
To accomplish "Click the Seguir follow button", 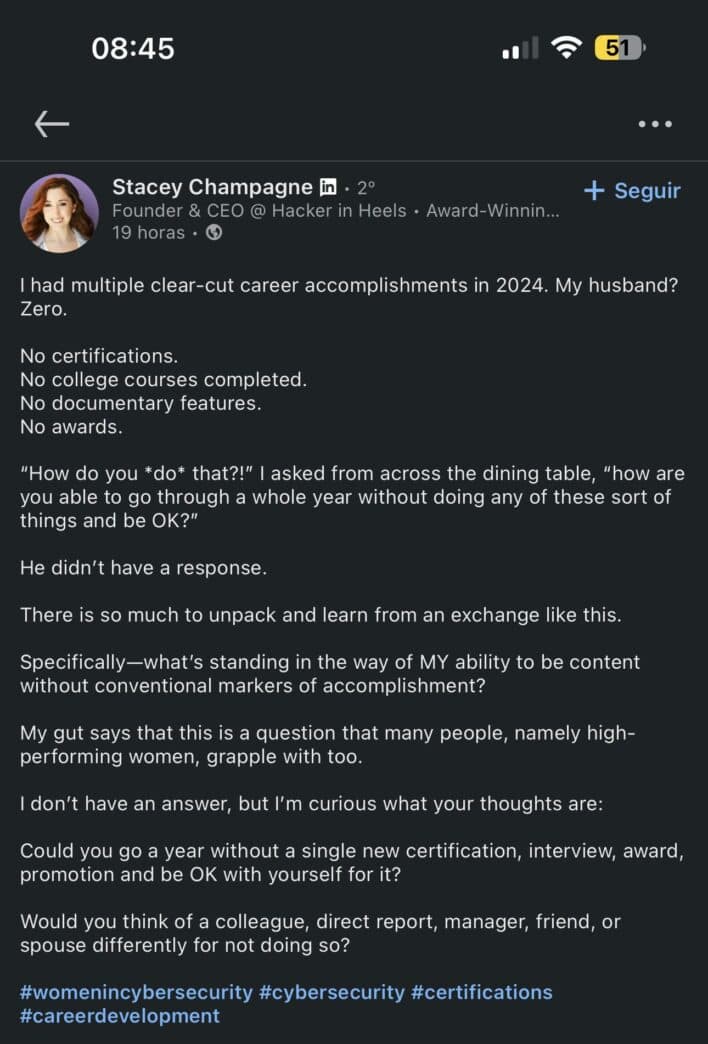I will point(632,190).
